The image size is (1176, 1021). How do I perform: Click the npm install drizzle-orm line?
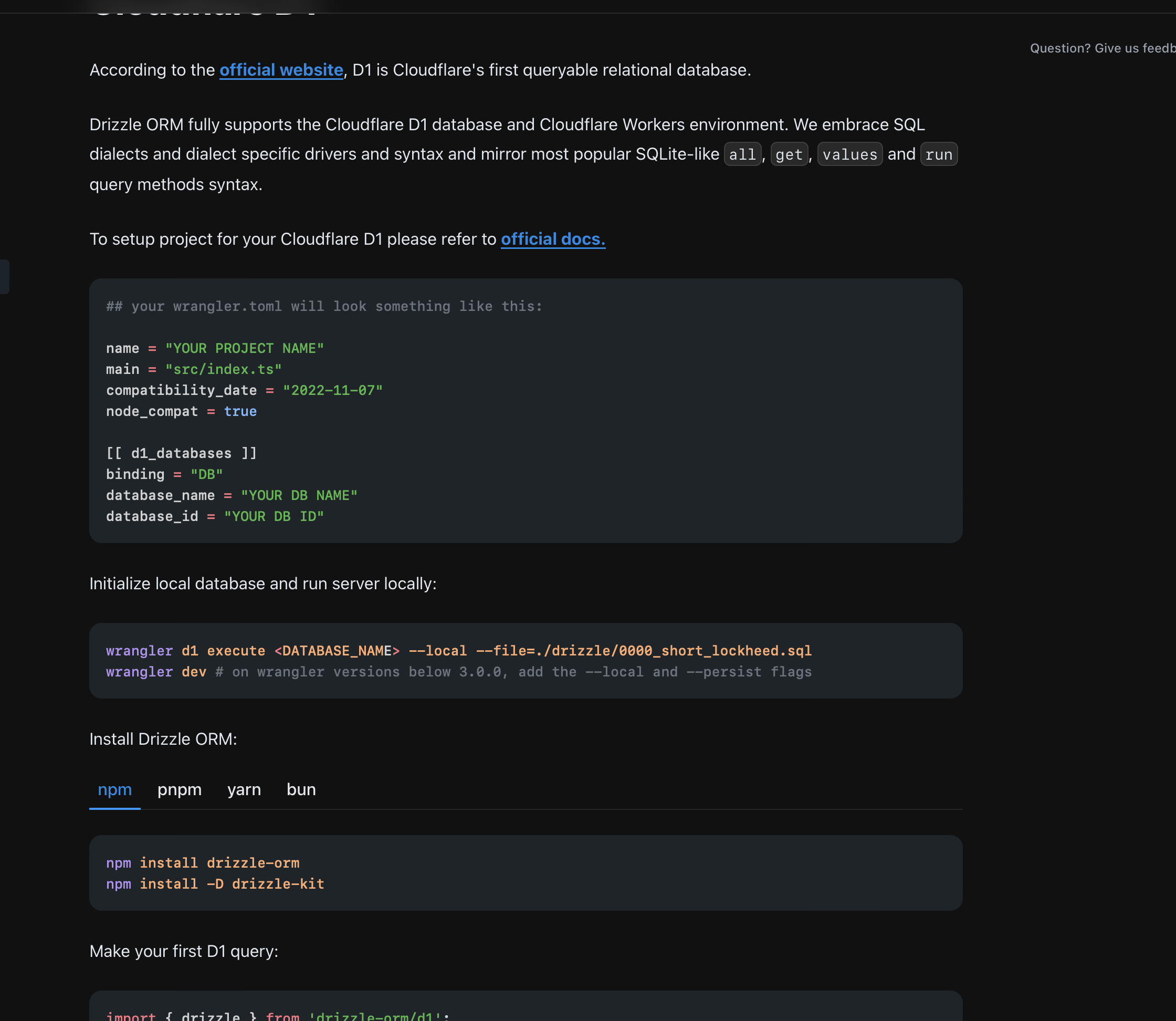coord(202,863)
